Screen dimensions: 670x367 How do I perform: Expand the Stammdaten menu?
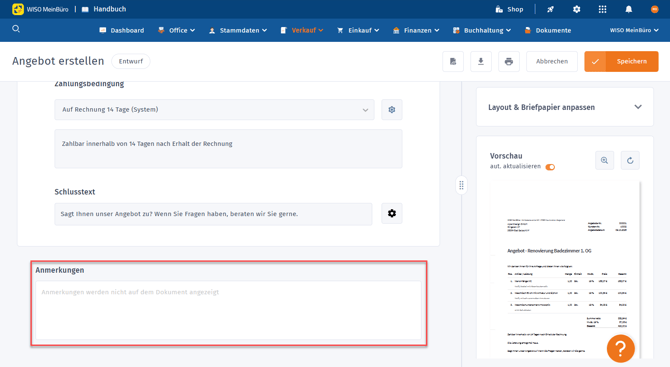point(238,30)
